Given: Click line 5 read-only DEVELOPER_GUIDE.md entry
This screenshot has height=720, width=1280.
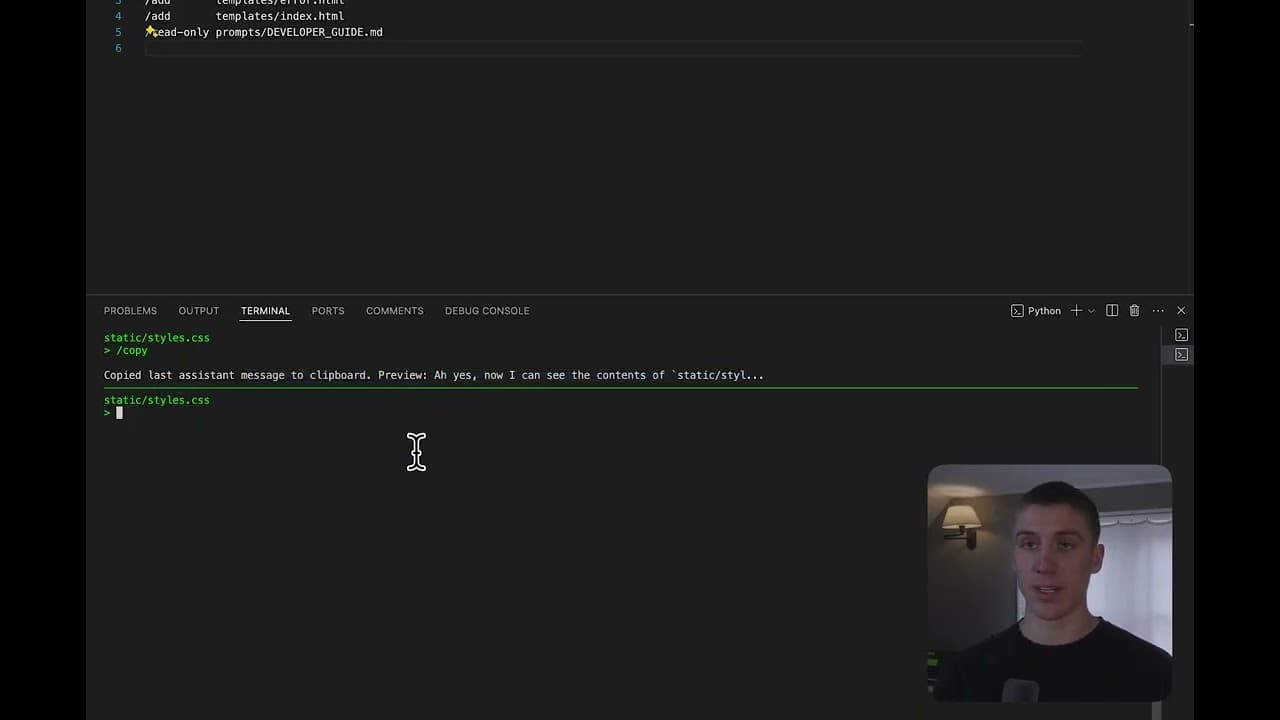Looking at the screenshot, I should pos(265,31).
